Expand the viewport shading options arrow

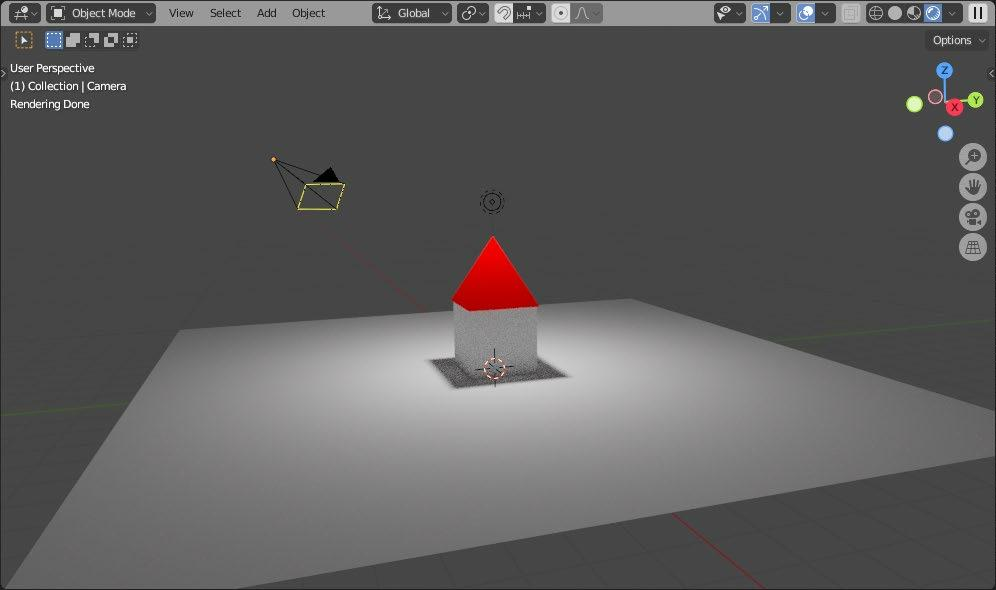tap(952, 13)
